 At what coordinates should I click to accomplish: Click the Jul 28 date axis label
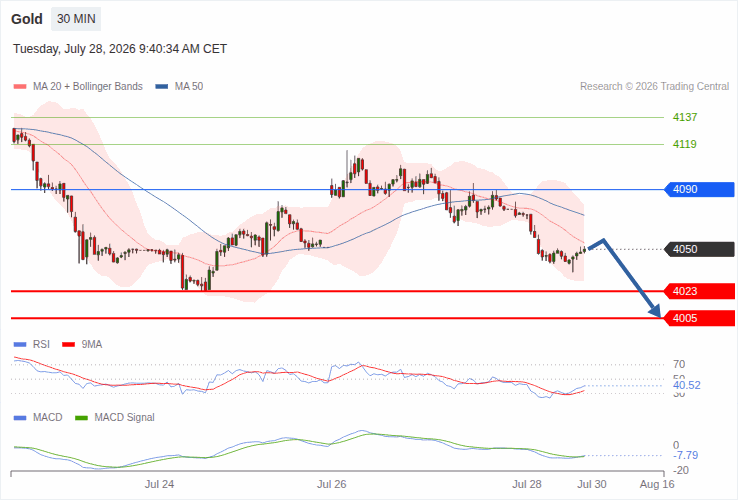[527, 484]
